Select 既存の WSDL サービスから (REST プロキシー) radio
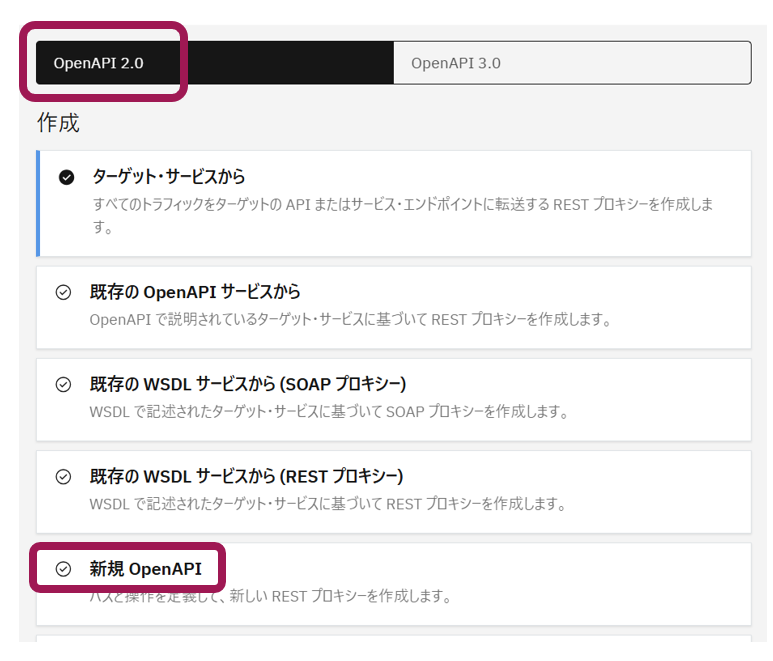773x661 pixels. 63,477
